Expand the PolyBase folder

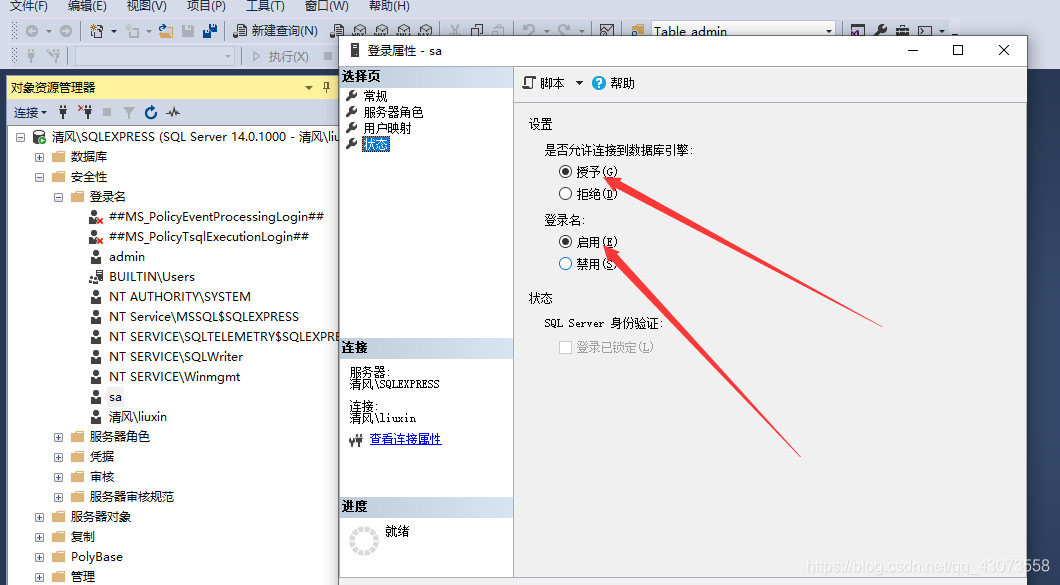point(39,557)
